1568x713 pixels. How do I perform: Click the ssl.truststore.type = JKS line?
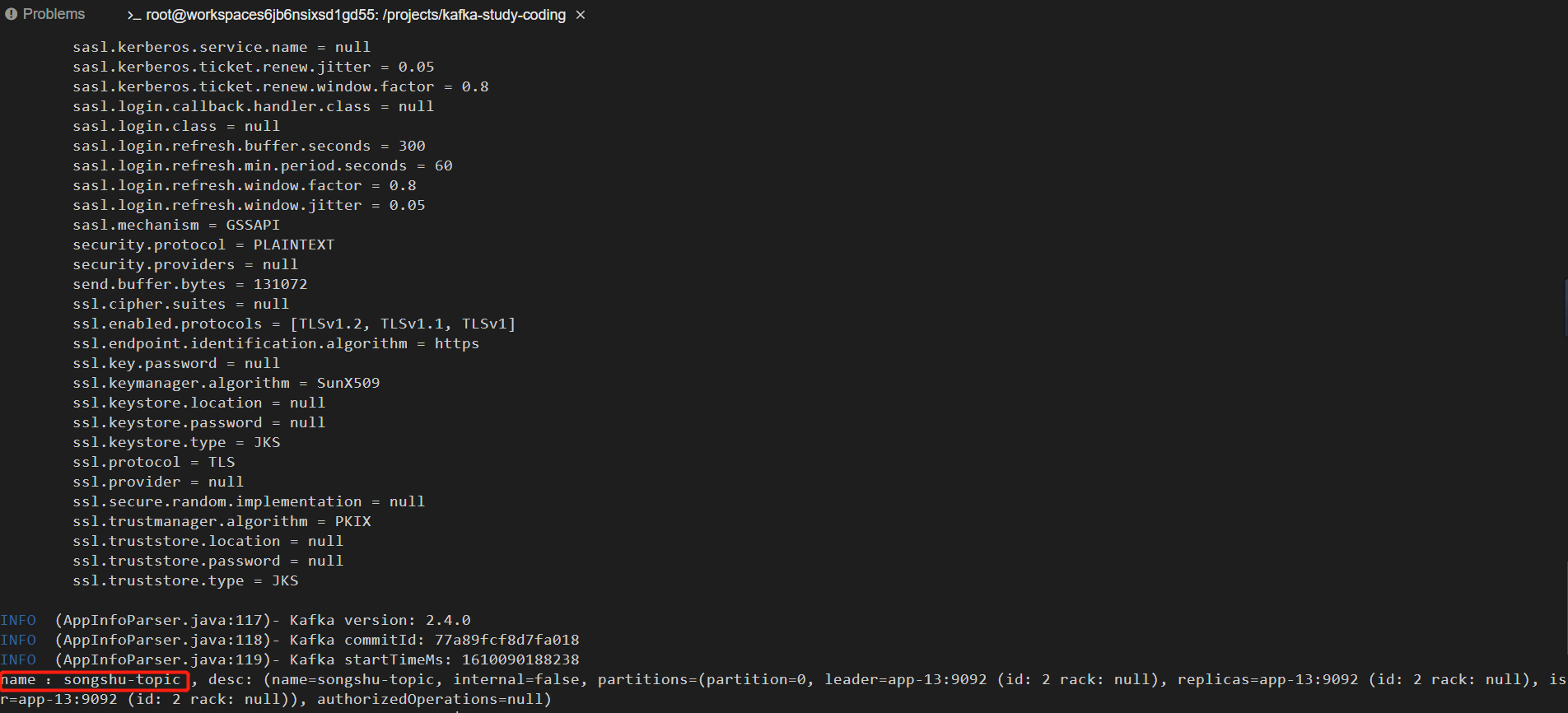(x=185, y=580)
